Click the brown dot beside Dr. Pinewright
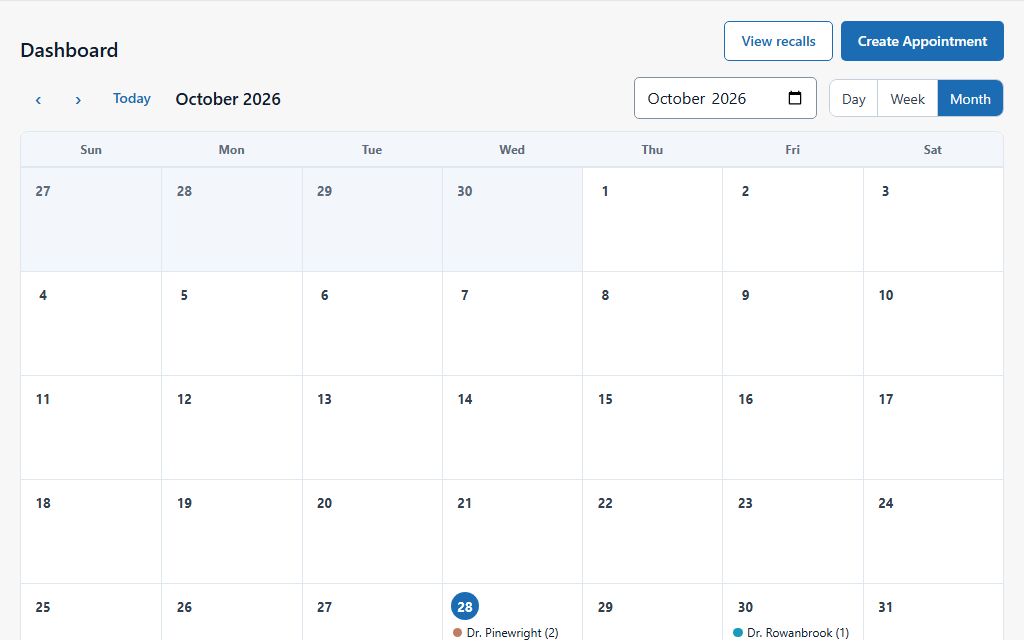This screenshot has width=1024, height=640. (457, 632)
